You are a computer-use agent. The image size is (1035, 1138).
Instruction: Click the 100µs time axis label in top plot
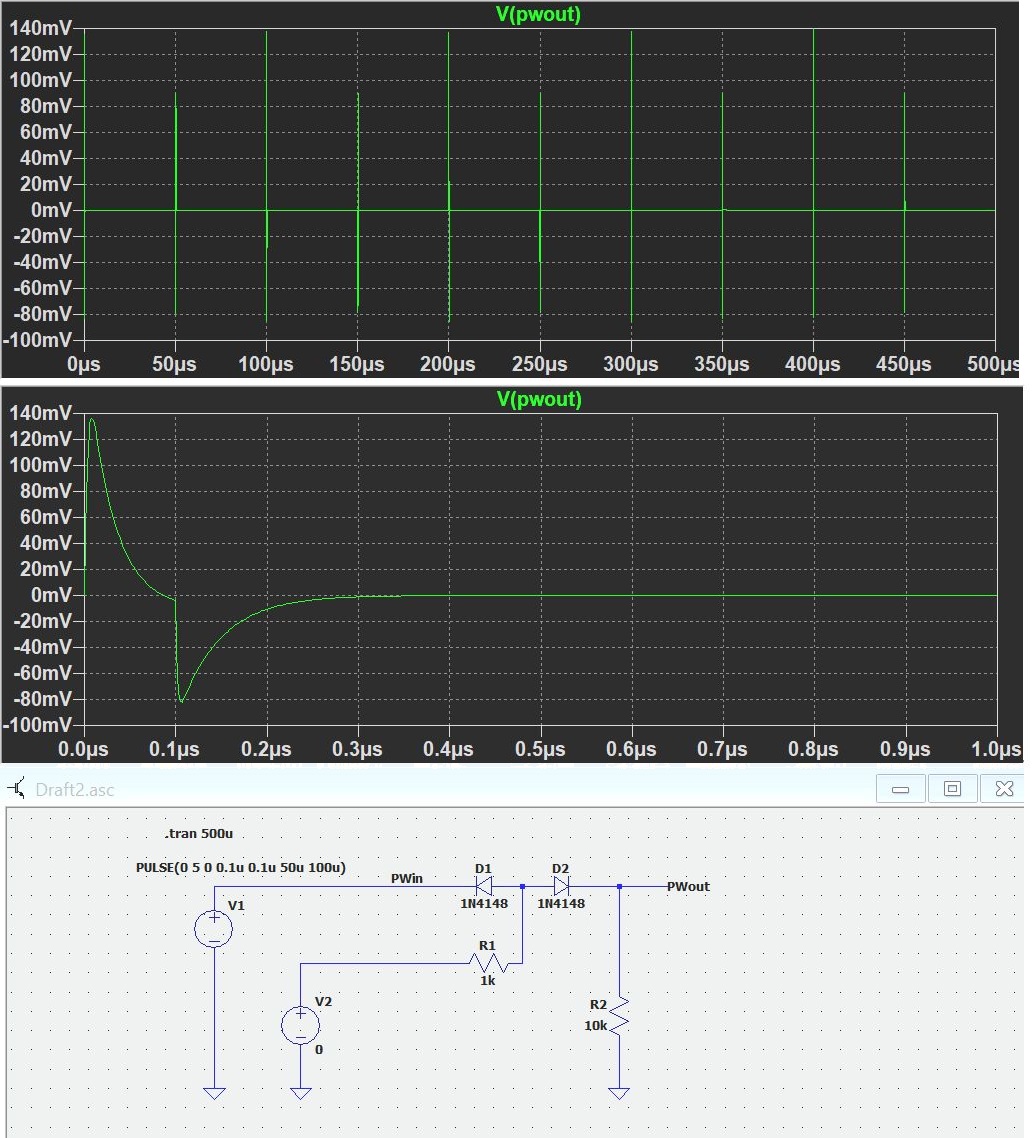pos(266,364)
